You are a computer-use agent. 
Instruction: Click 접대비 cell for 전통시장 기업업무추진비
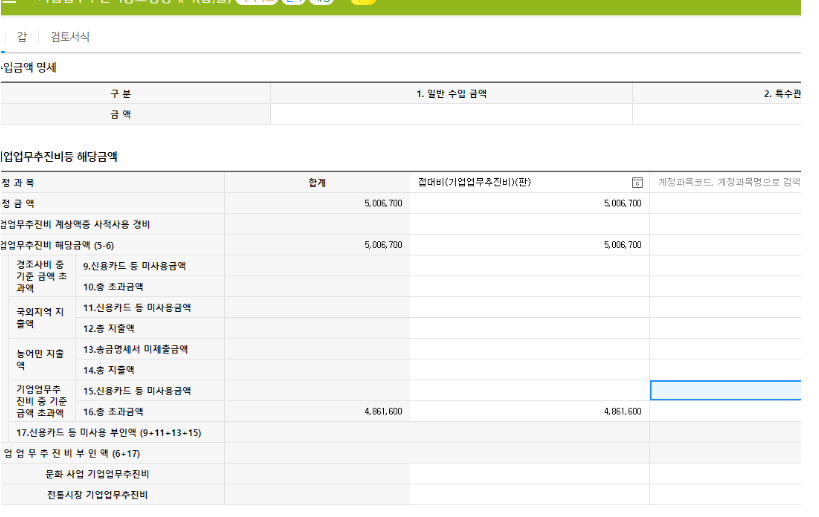click(529, 494)
